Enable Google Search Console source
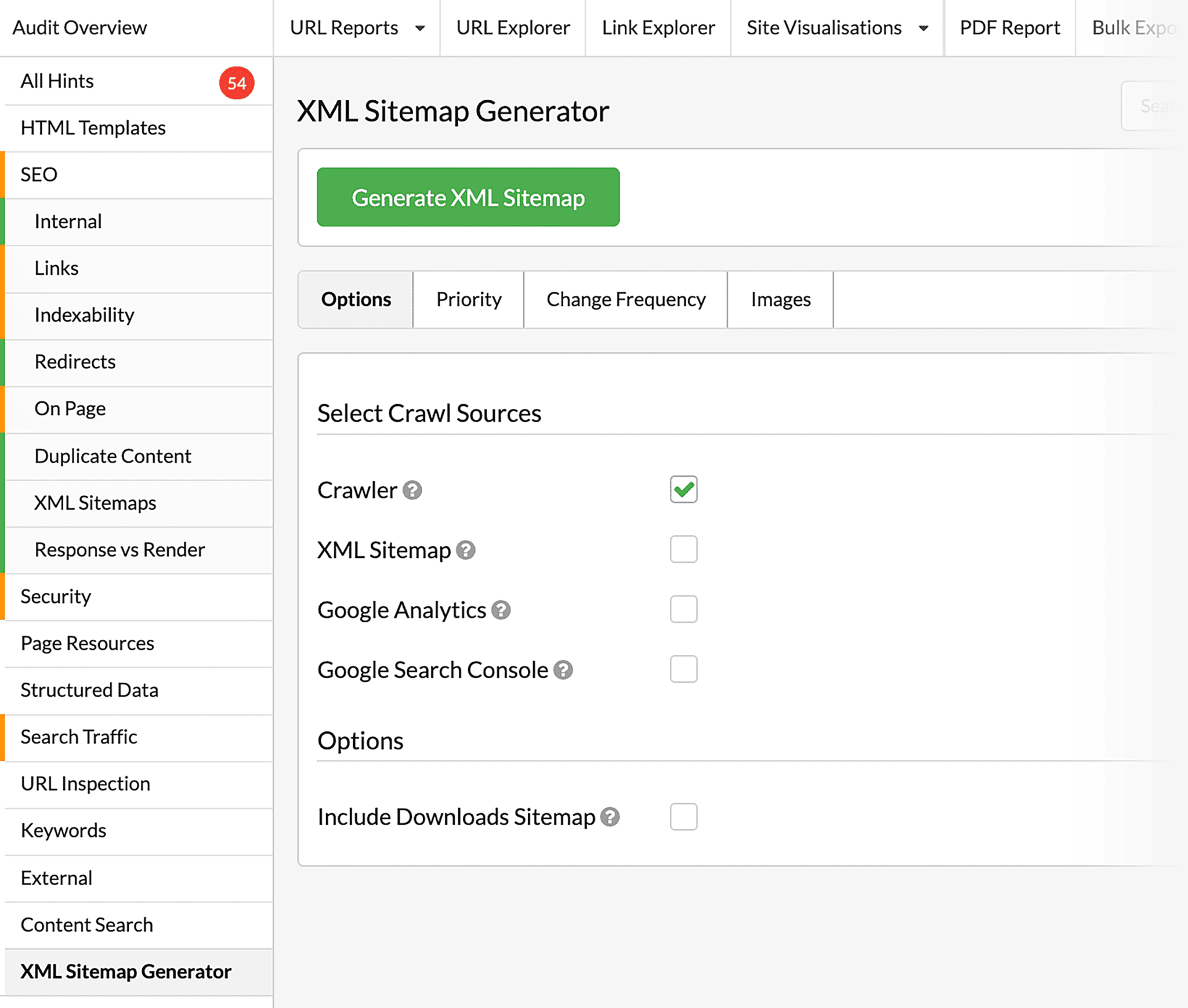The height and width of the screenshot is (1008, 1188). (x=683, y=668)
